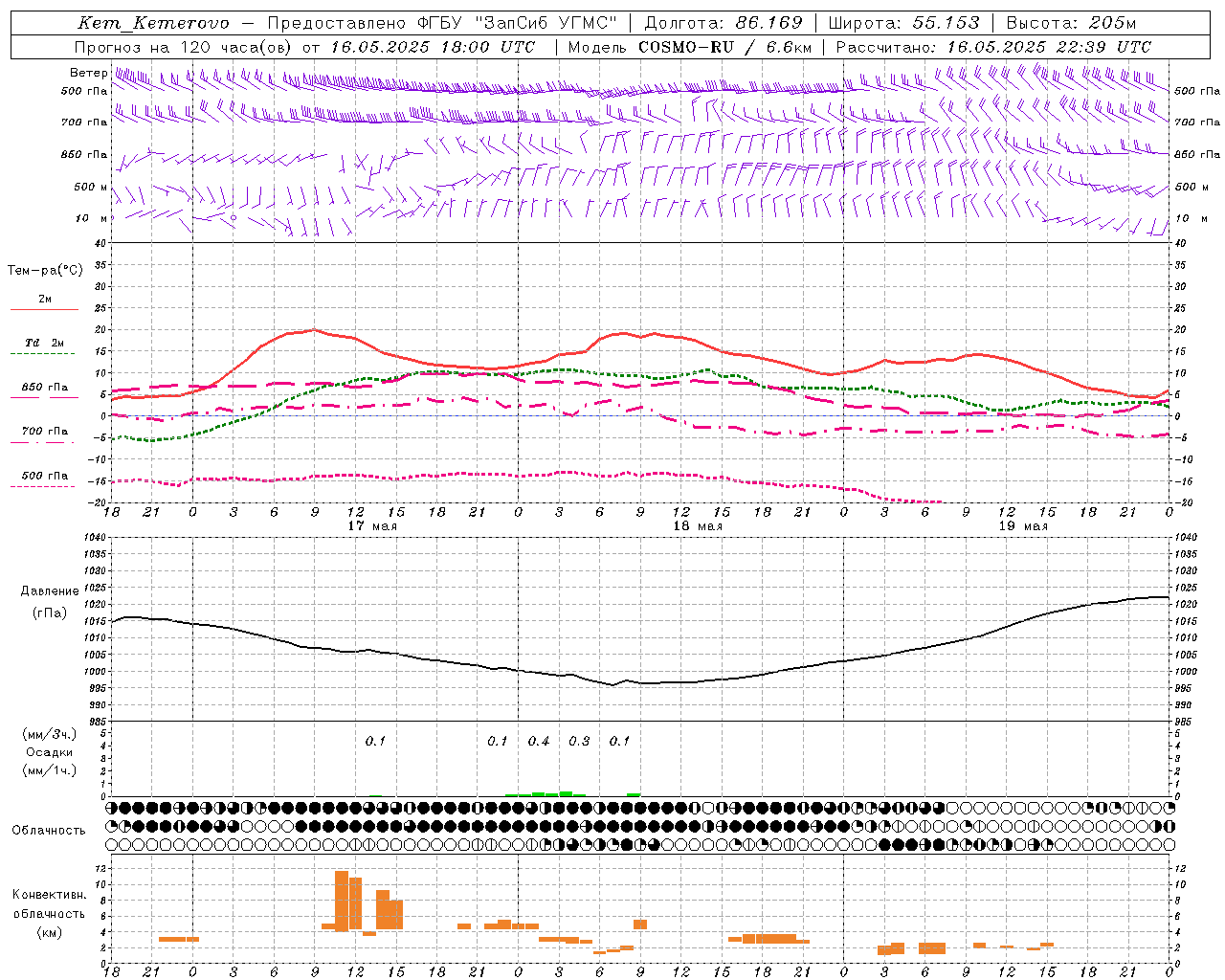Click the Конвективн. panel label
Image resolution: width=1225 pixels, height=980 pixels.
[x=49, y=895]
